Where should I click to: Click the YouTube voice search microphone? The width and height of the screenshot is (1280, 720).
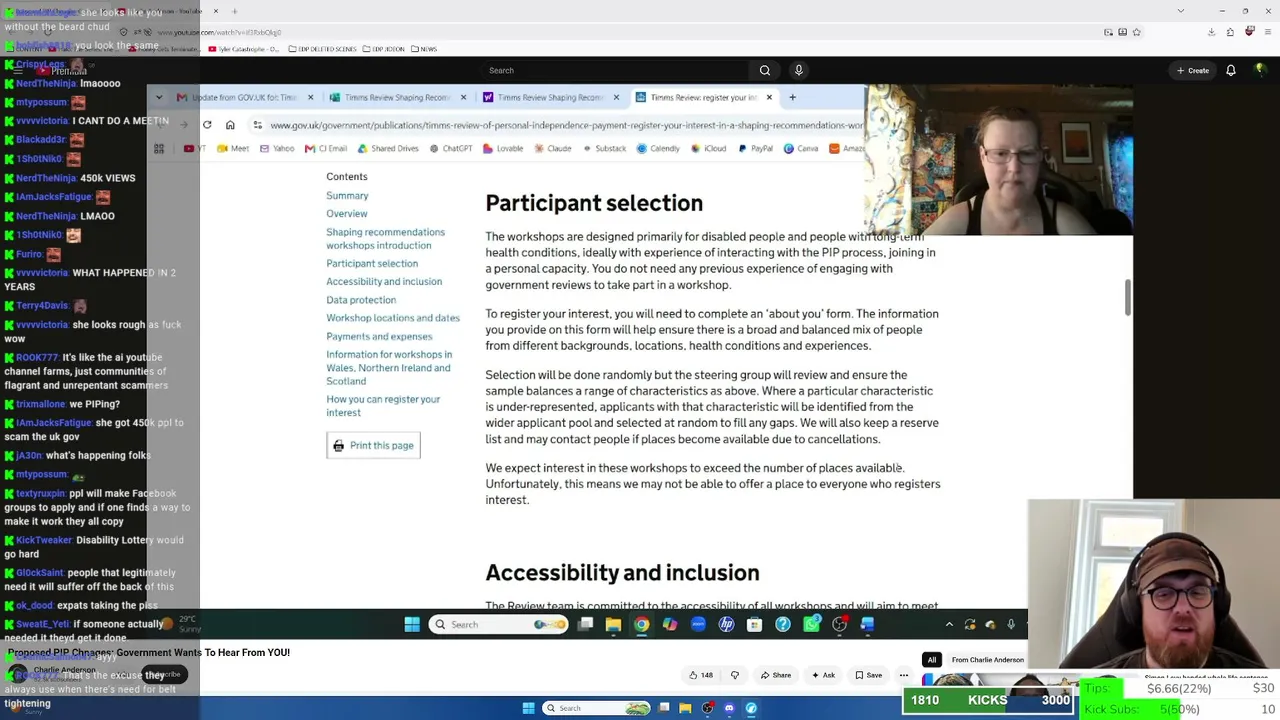point(798,70)
